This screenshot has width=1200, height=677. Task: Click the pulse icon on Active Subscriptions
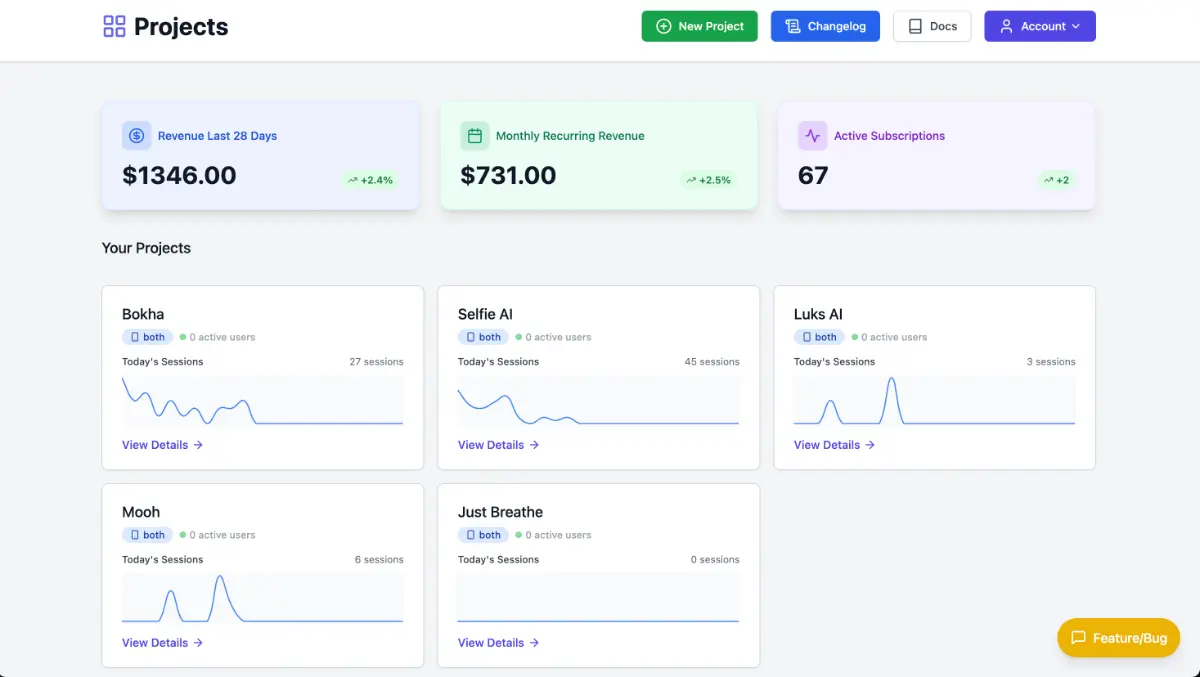pos(813,136)
